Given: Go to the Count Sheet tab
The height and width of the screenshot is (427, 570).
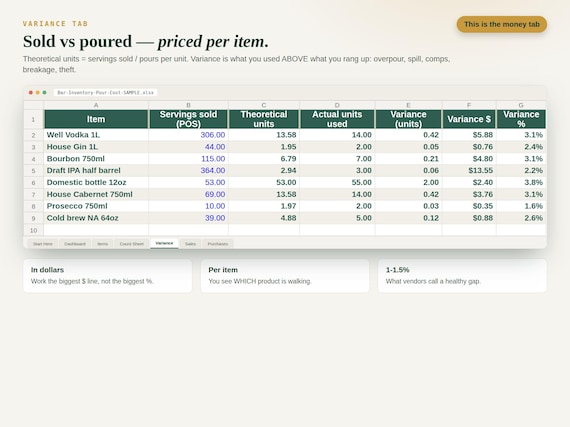Looking at the screenshot, I should tap(132, 244).
